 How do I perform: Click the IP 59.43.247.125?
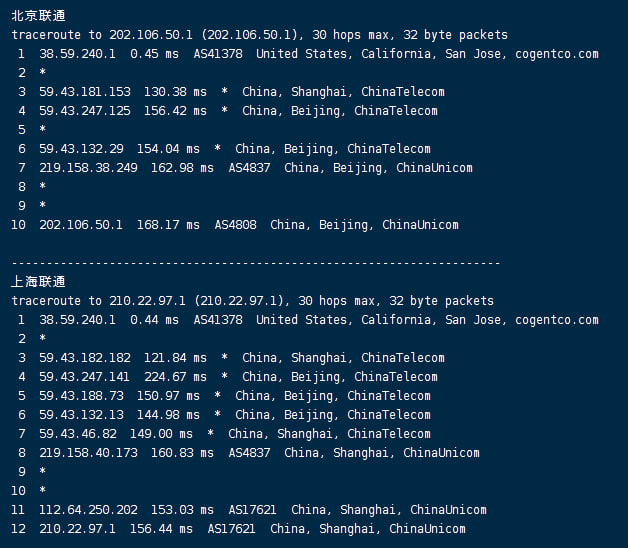coord(85,111)
